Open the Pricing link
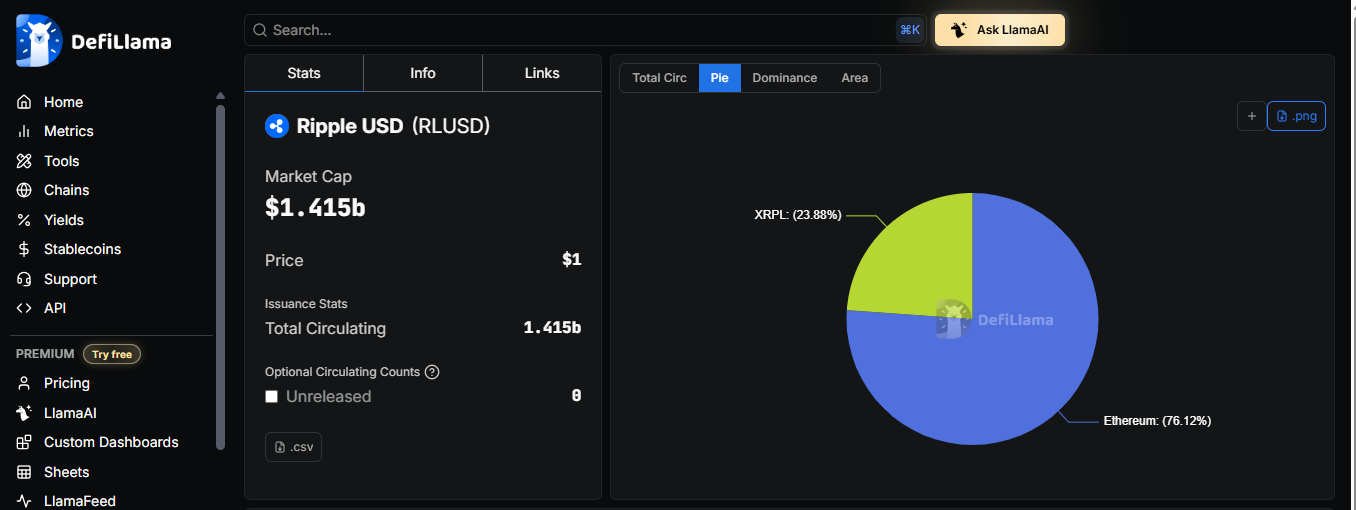The height and width of the screenshot is (510, 1356). [x=67, y=383]
